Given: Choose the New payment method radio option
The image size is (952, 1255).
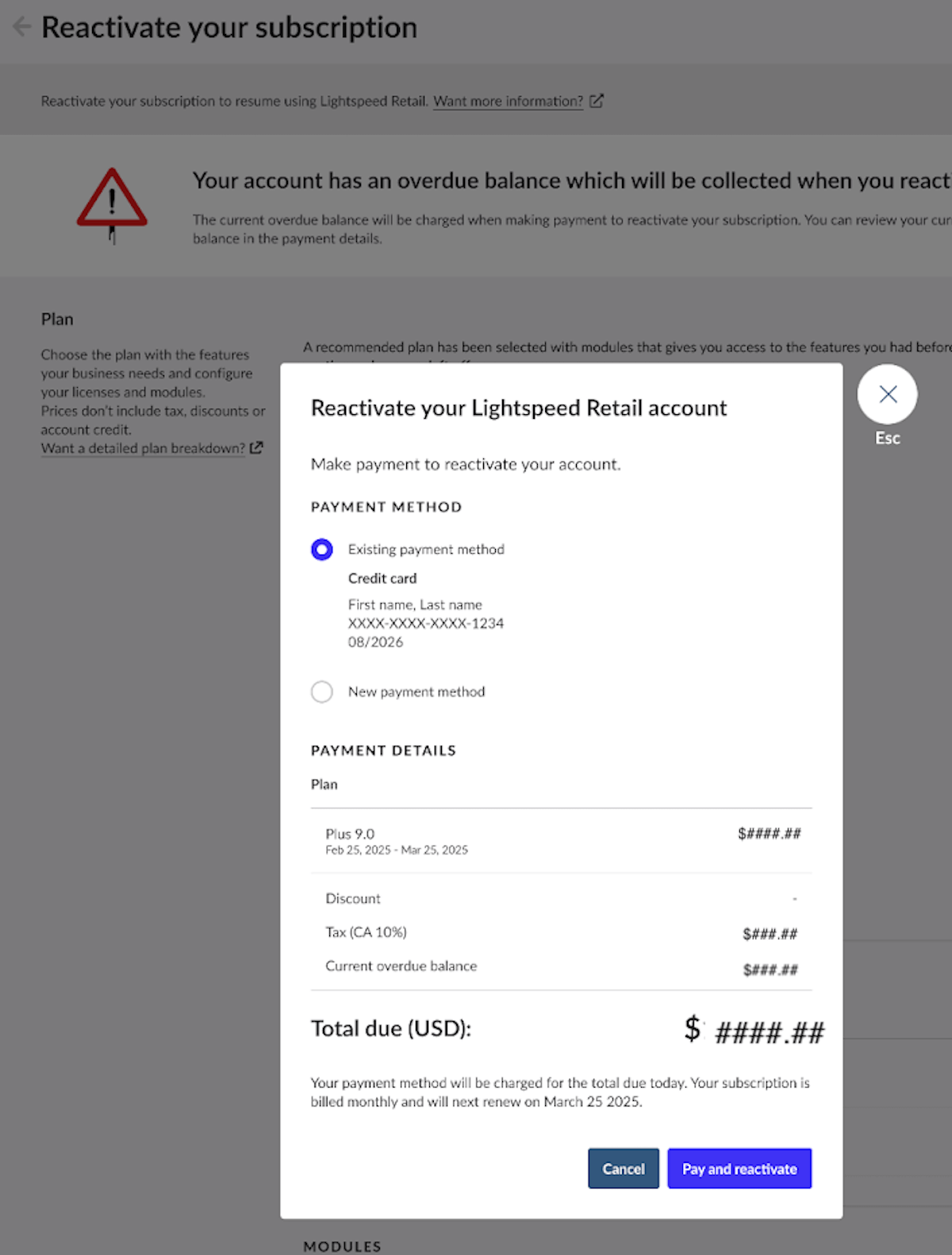Looking at the screenshot, I should (322, 692).
